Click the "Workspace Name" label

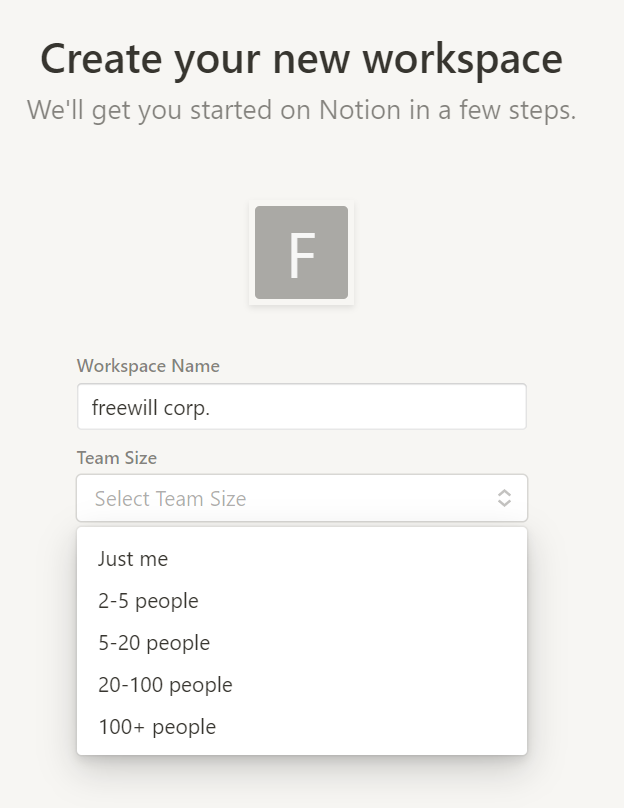click(148, 366)
